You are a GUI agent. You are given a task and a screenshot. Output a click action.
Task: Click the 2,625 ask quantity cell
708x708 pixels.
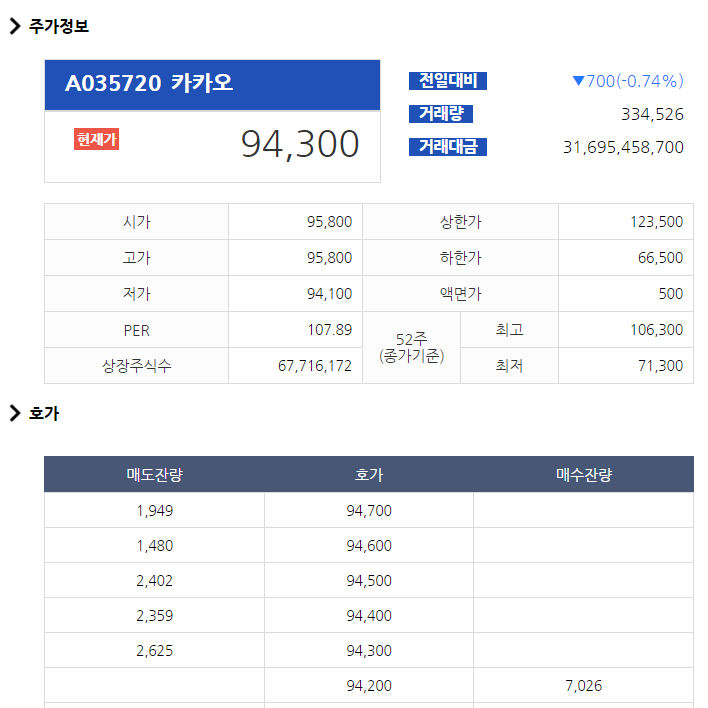(154, 651)
